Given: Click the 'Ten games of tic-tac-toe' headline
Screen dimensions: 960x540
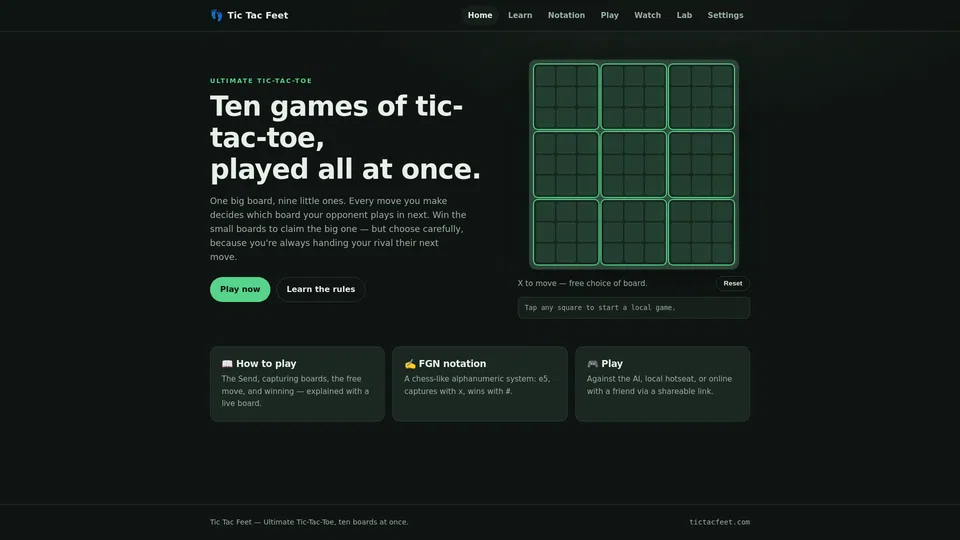Looking at the screenshot, I should (x=345, y=138).
